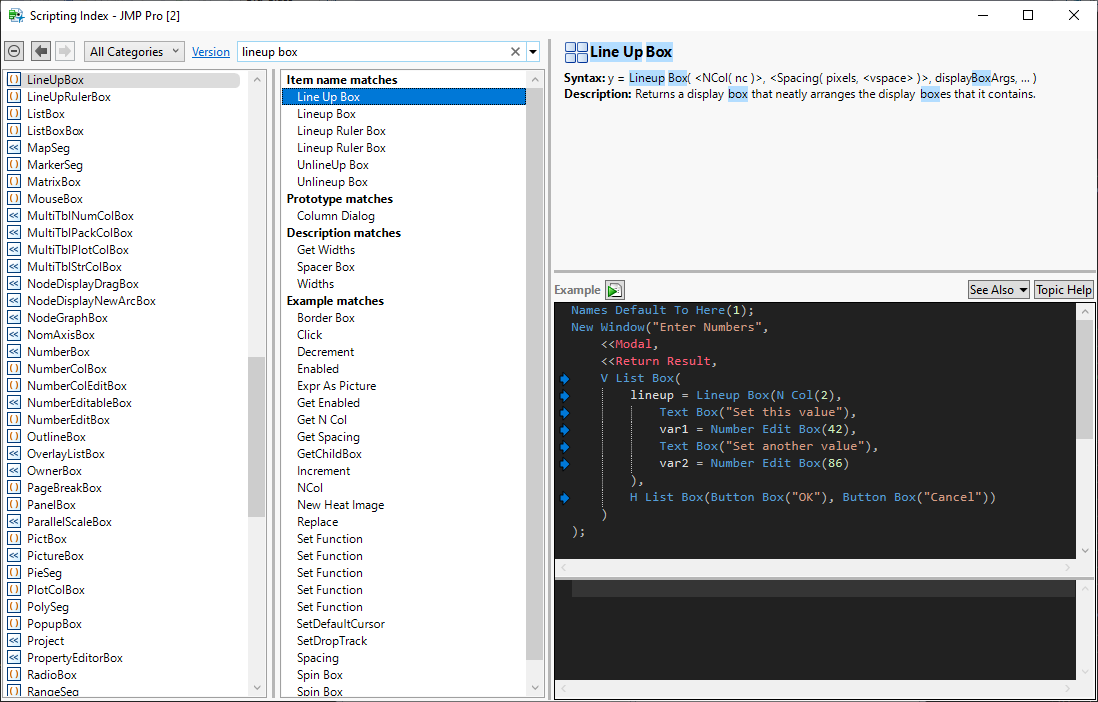Click the Line Up Box grid icon in the header
The width and height of the screenshot is (1098, 702).
(x=576, y=52)
